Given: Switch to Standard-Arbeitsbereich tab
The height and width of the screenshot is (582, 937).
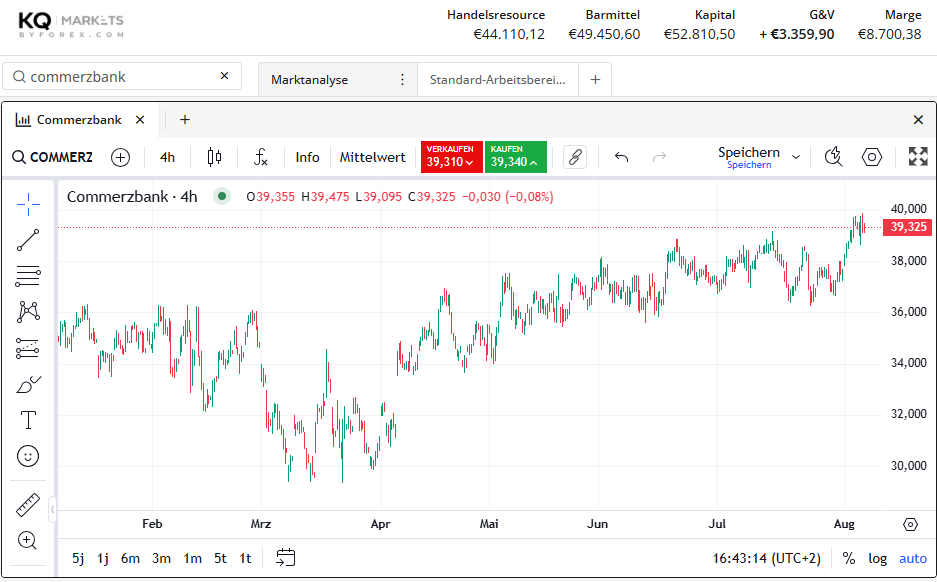Looking at the screenshot, I should coord(498,79).
